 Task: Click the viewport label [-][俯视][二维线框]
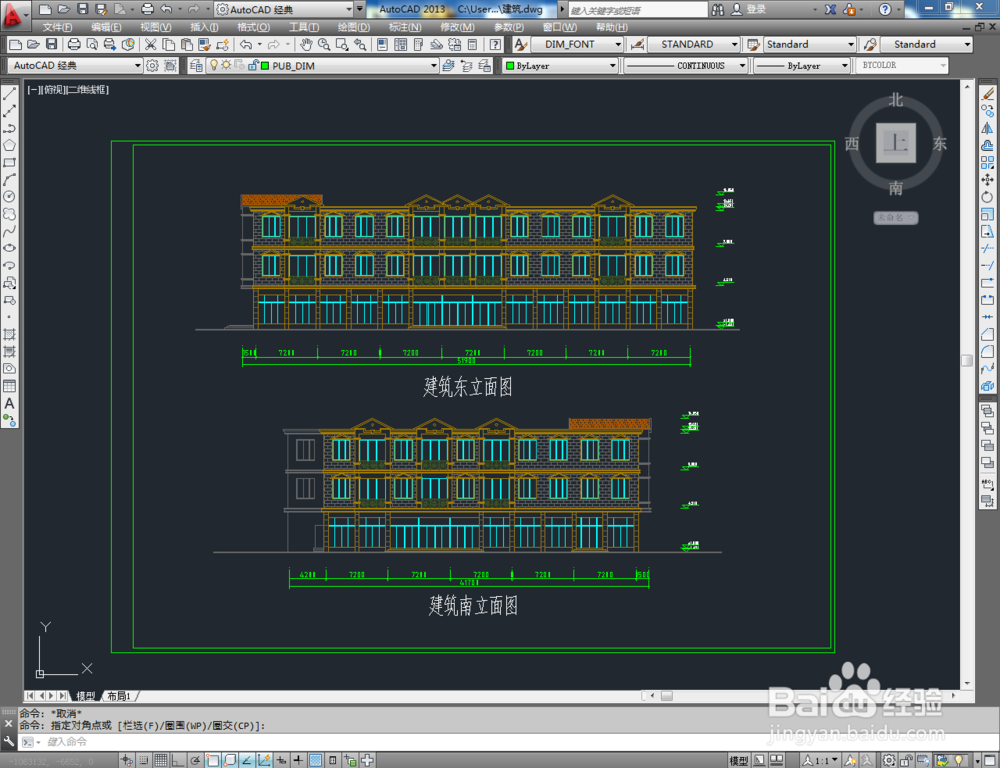68,90
